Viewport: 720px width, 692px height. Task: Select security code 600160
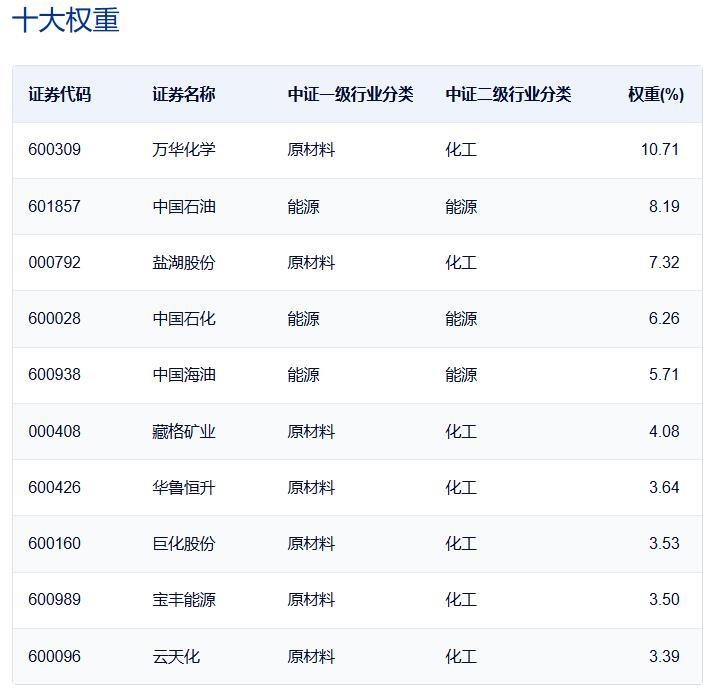(54, 543)
